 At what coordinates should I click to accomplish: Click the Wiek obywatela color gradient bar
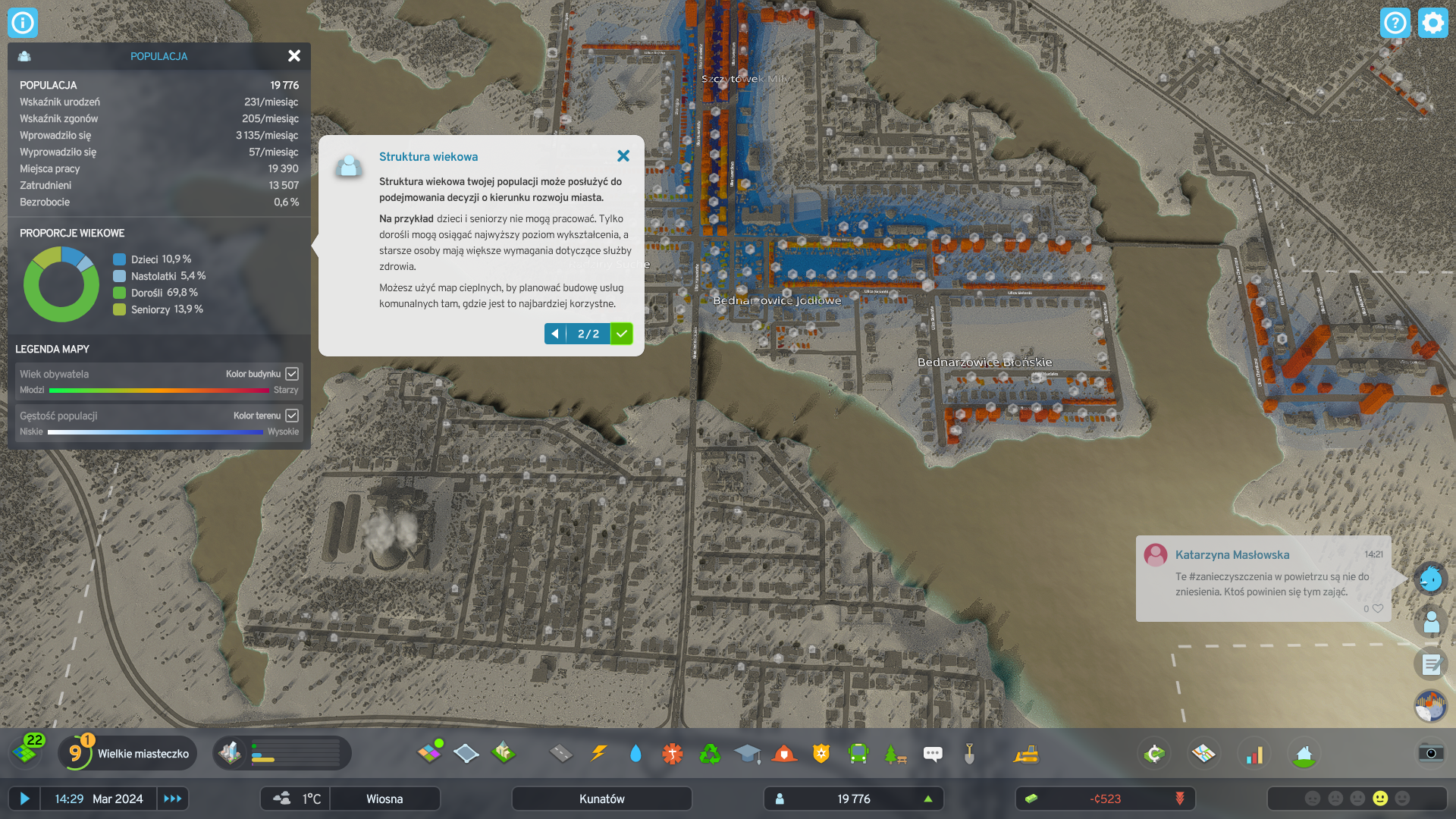[159, 390]
